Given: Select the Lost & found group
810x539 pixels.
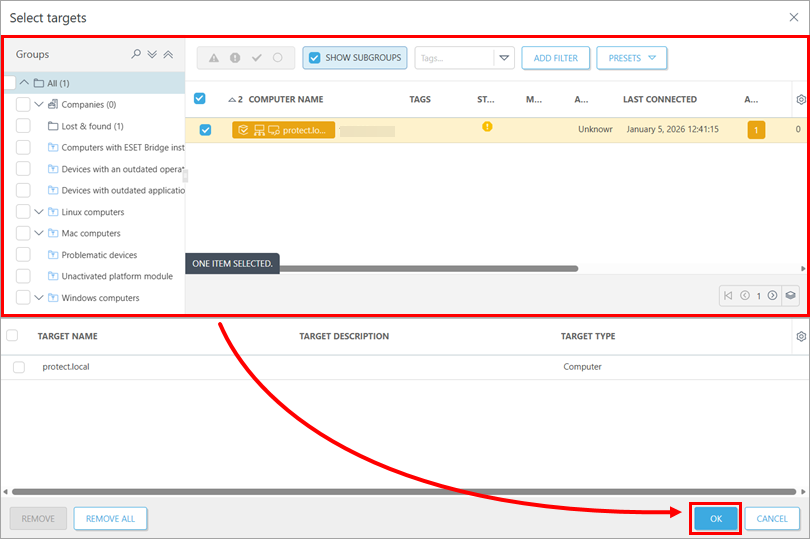Looking at the screenshot, I should click(92, 126).
